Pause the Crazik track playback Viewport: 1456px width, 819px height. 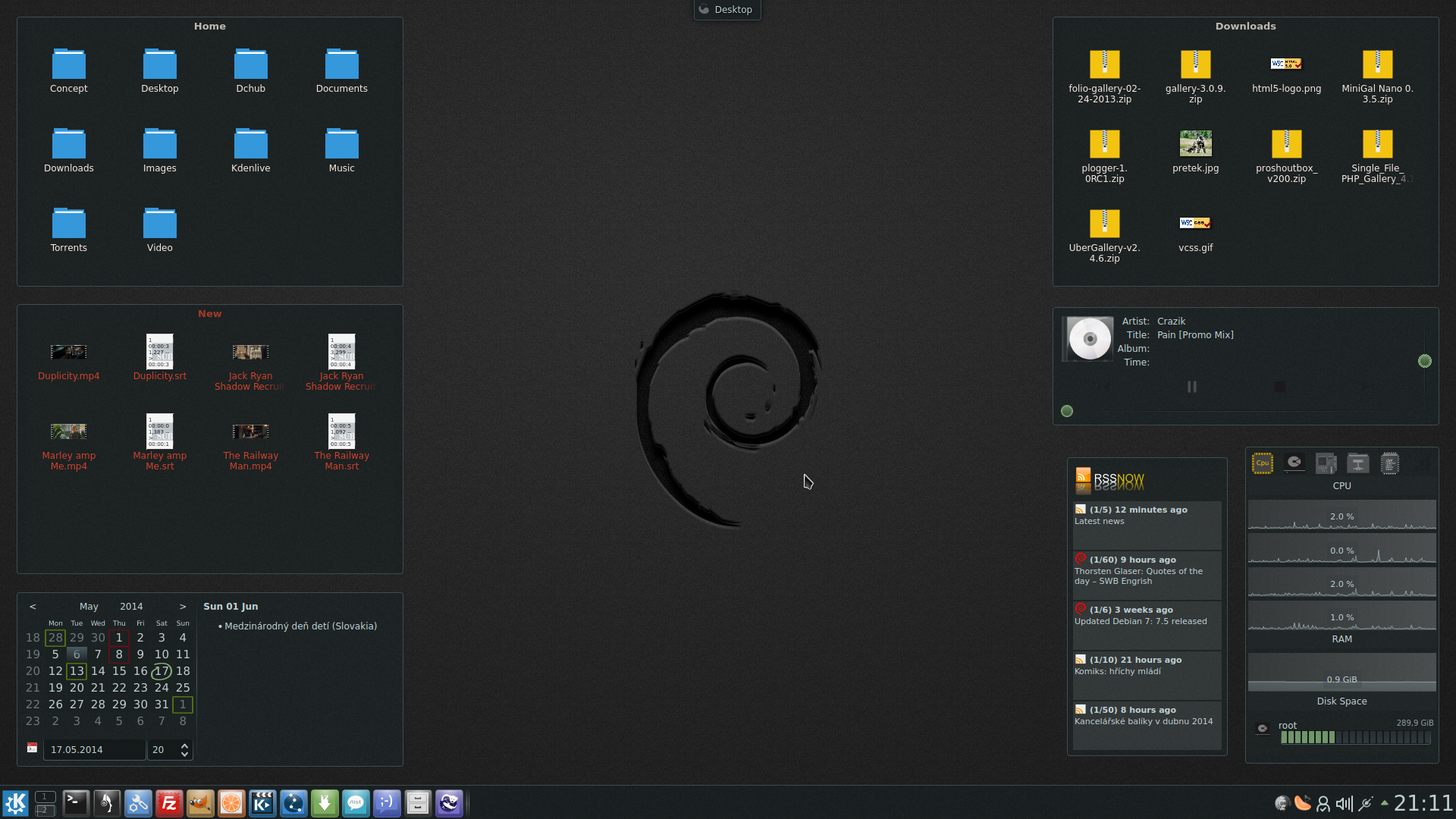pyautogui.click(x=1192, y=387)
